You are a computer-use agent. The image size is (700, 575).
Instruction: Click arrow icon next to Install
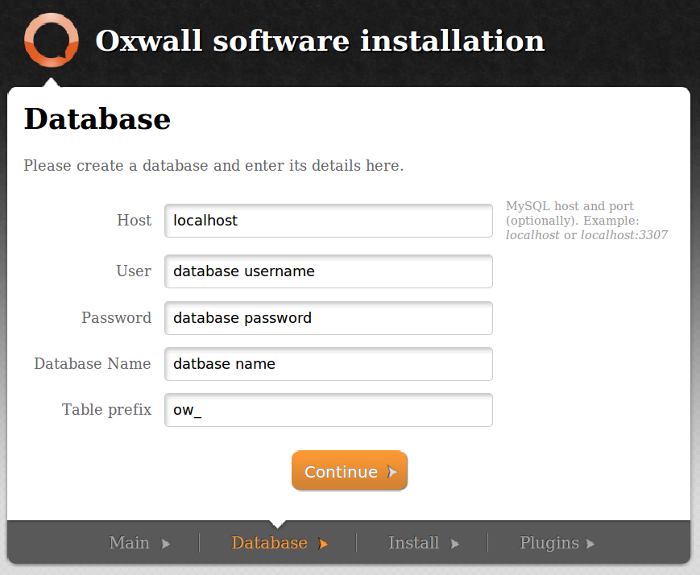(x=454, y=544)
